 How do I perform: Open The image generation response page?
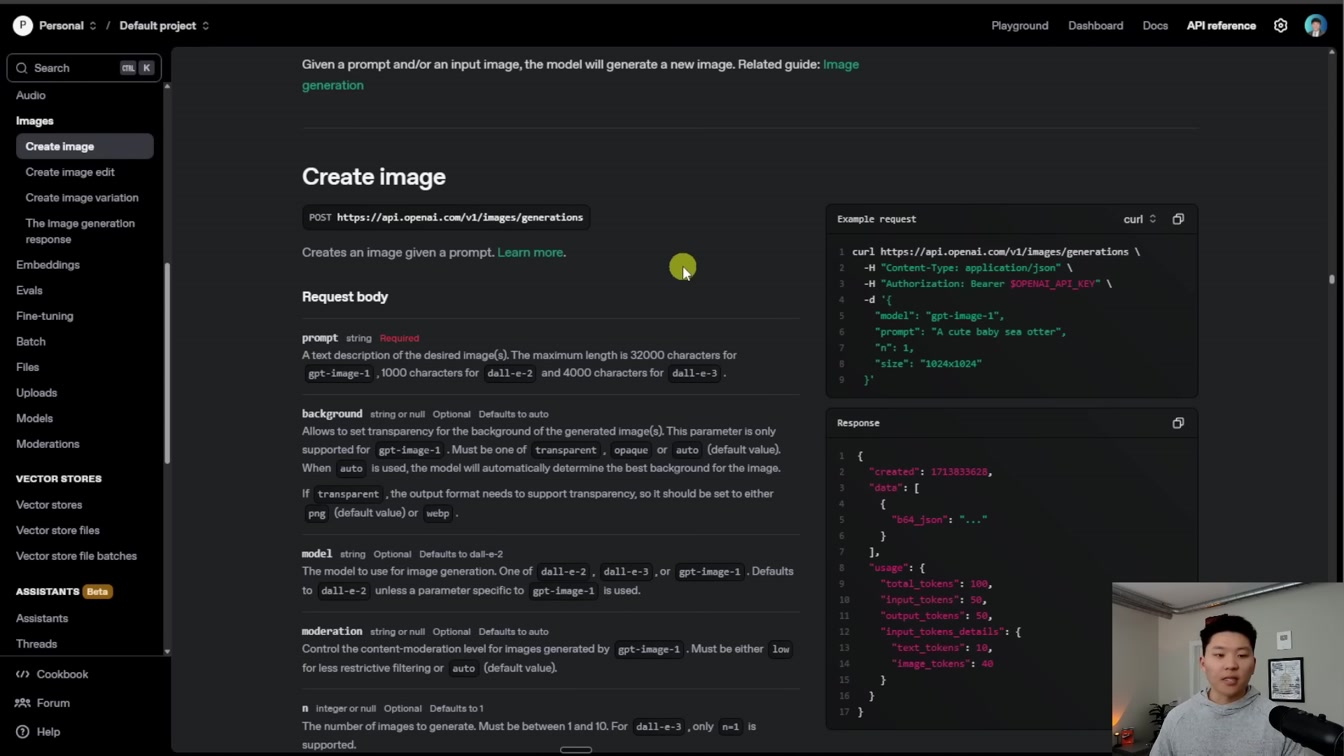[80, 231]
